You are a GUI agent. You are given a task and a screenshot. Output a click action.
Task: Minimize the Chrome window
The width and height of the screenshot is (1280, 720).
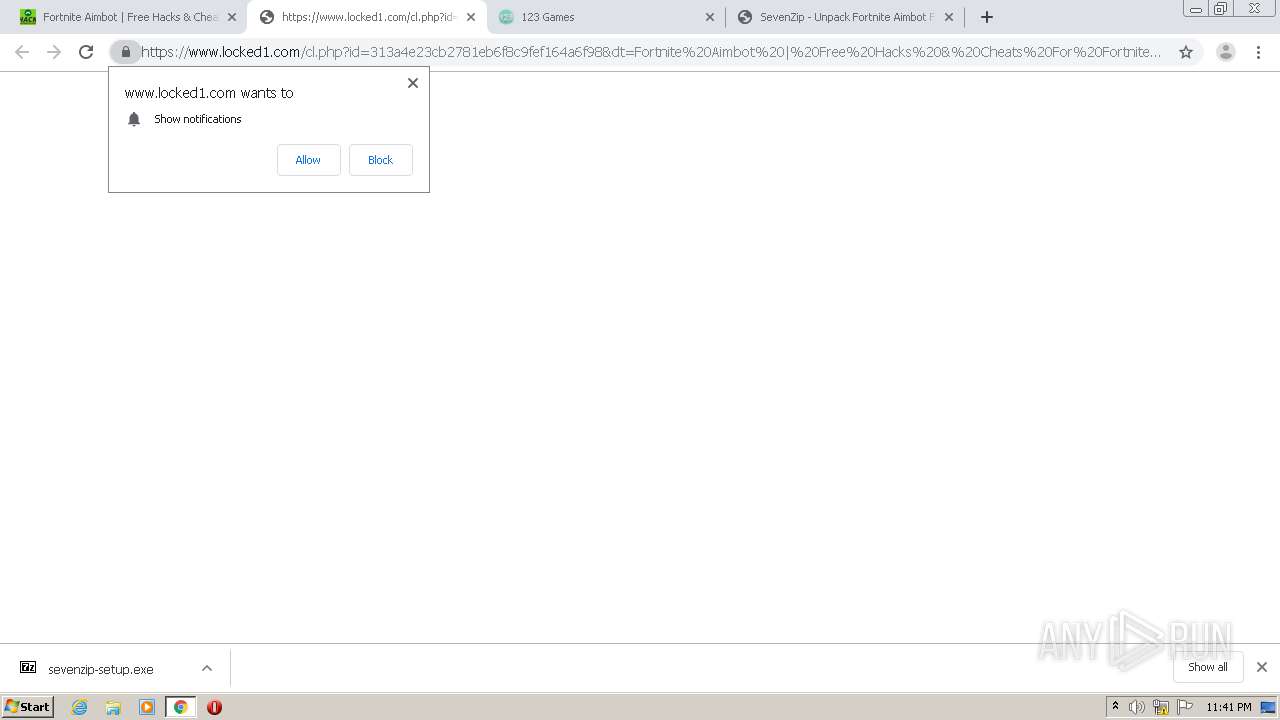point(1195,8)
